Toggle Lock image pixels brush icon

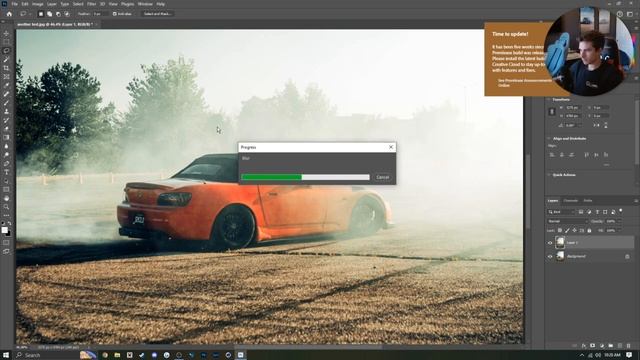coord(567,231)
